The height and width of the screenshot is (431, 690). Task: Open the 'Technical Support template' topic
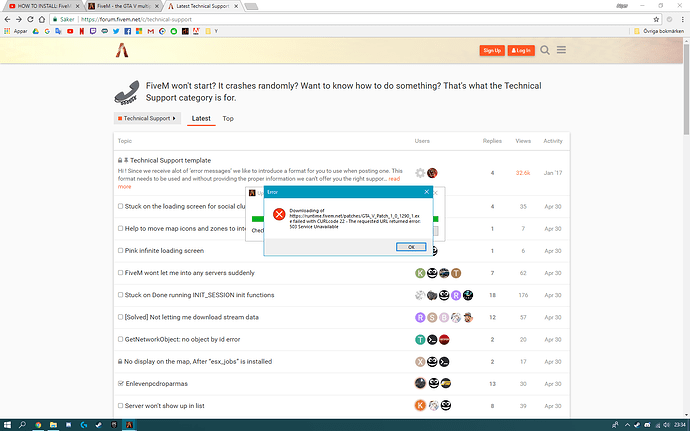[170, 160]
